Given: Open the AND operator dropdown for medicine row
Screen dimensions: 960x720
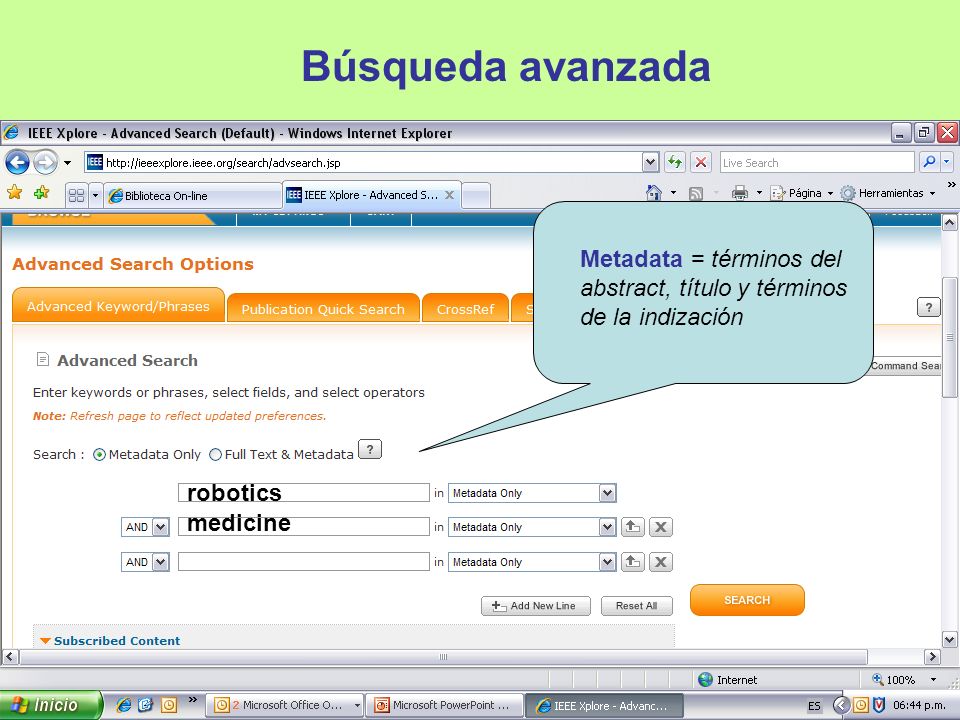Looking at the screenshot, I should (x=145, y=527).
